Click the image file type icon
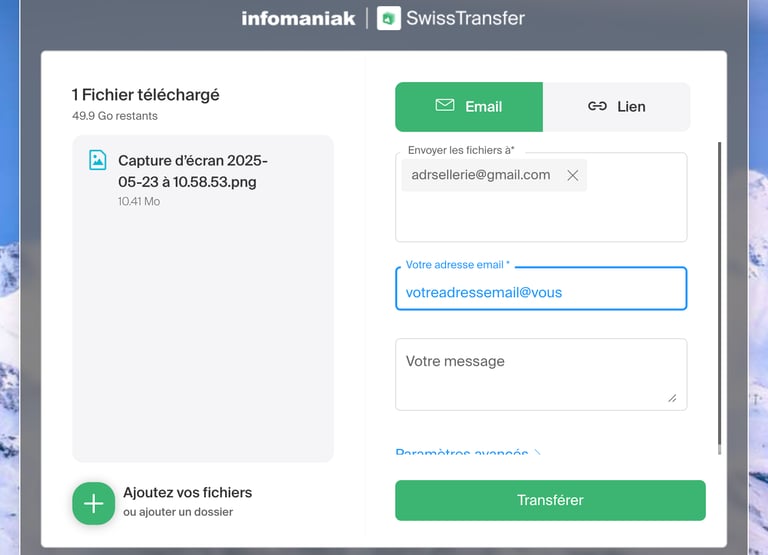Screen dimensions: 768x555 (97, 160)
